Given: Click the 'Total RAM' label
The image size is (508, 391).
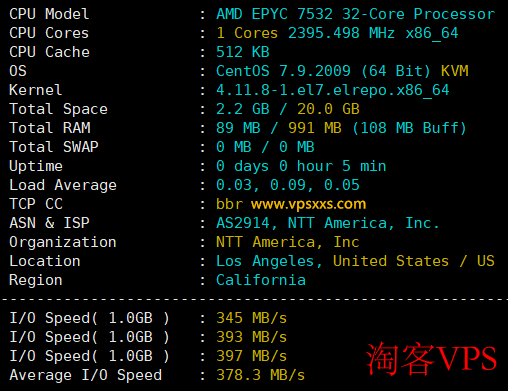Looking at the screenshot, I should (x=50, y=128).
